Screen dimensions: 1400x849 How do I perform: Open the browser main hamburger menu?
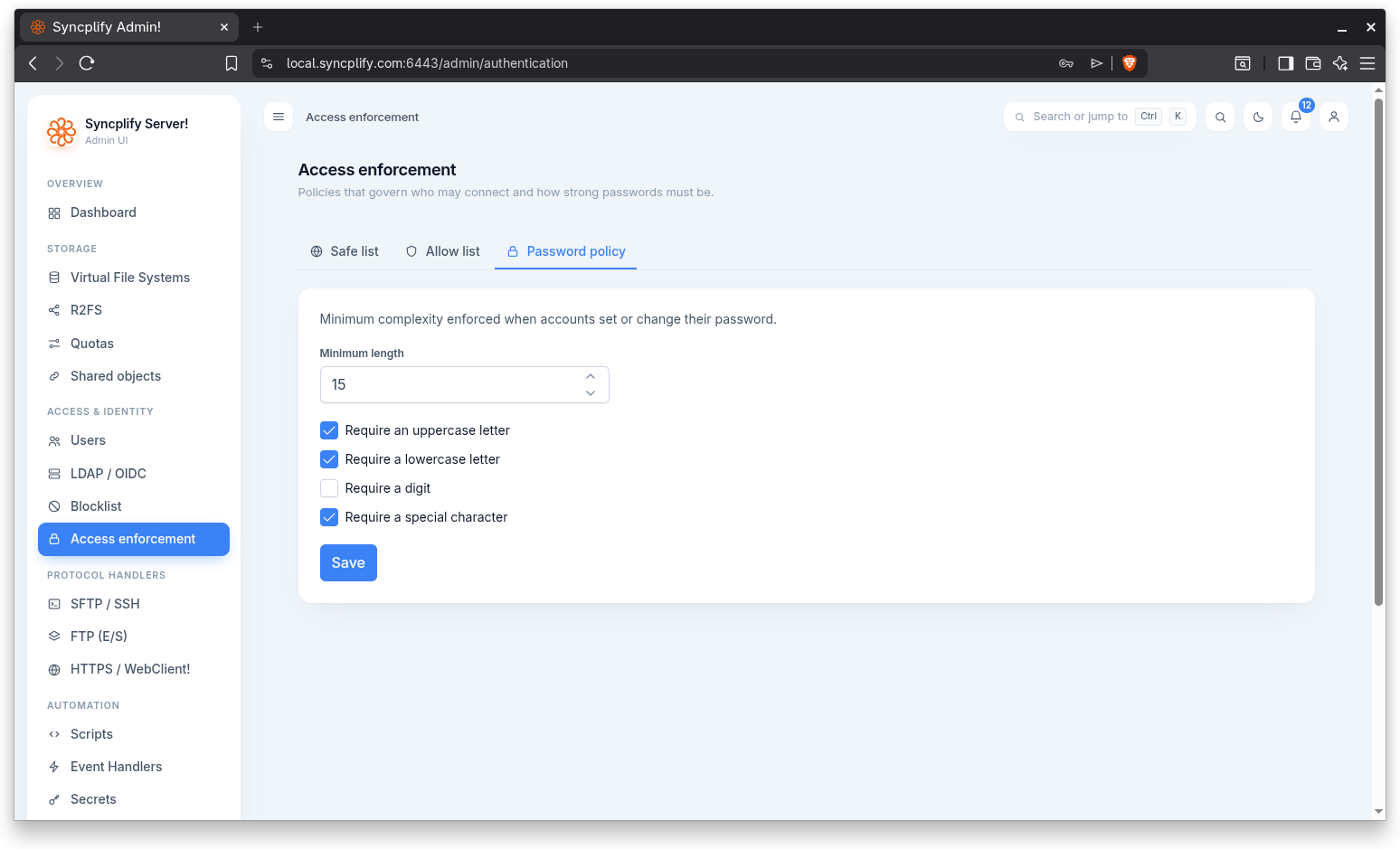point(1367,63)
